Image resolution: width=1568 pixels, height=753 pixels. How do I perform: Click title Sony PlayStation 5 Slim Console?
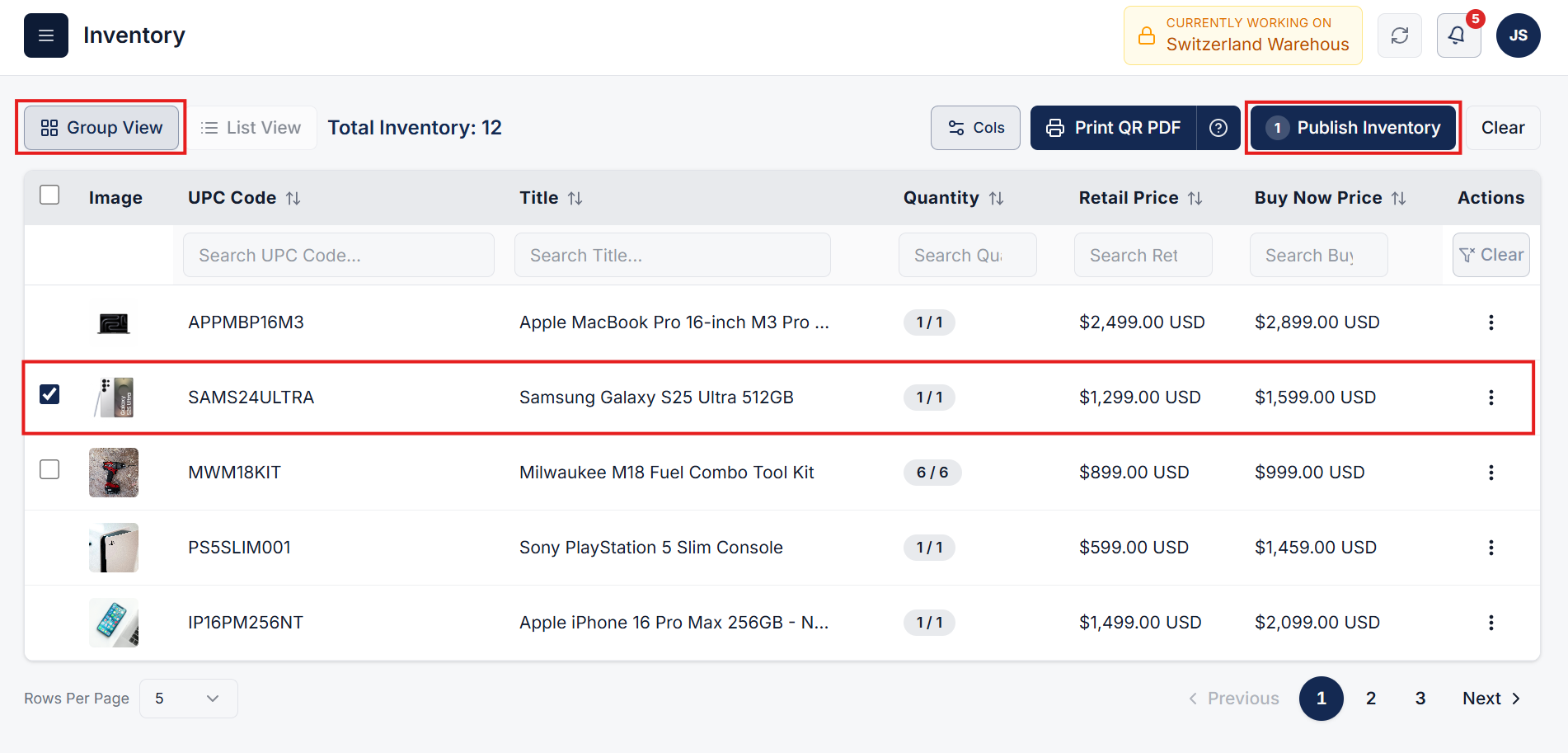(x=651, y=548)
